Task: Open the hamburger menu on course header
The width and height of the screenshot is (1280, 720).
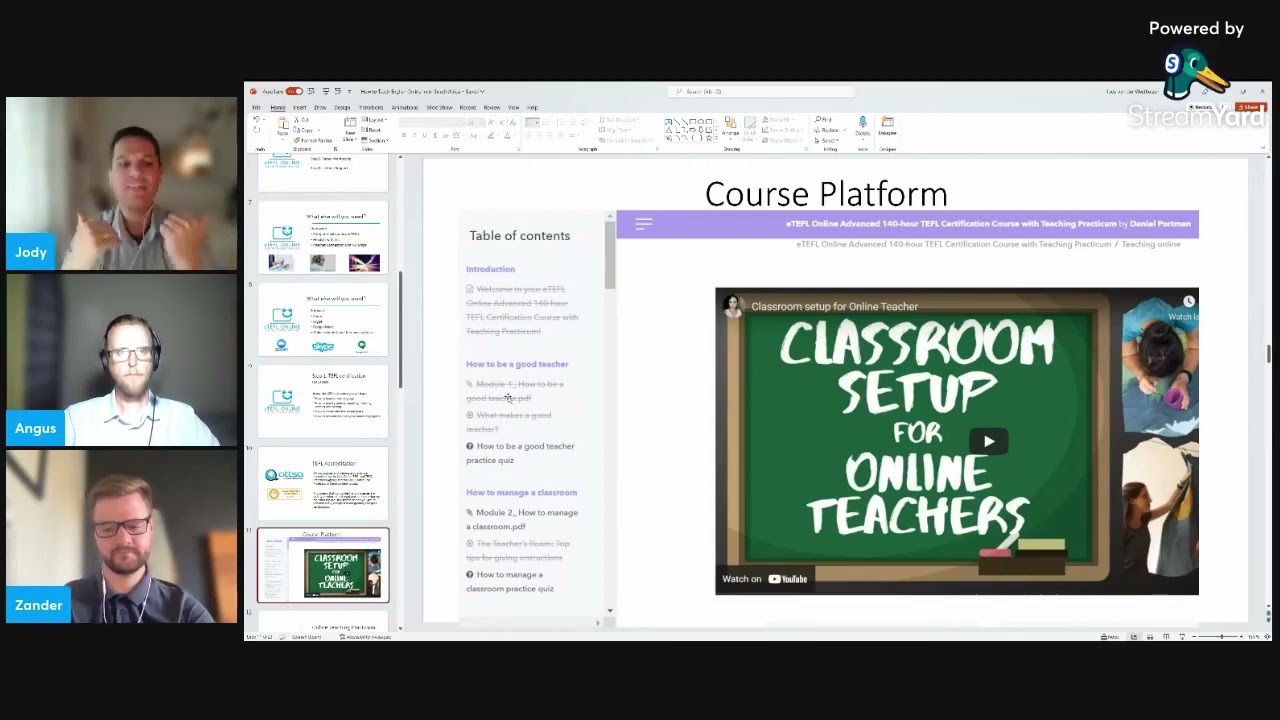Action: click(x=643, y=224)
